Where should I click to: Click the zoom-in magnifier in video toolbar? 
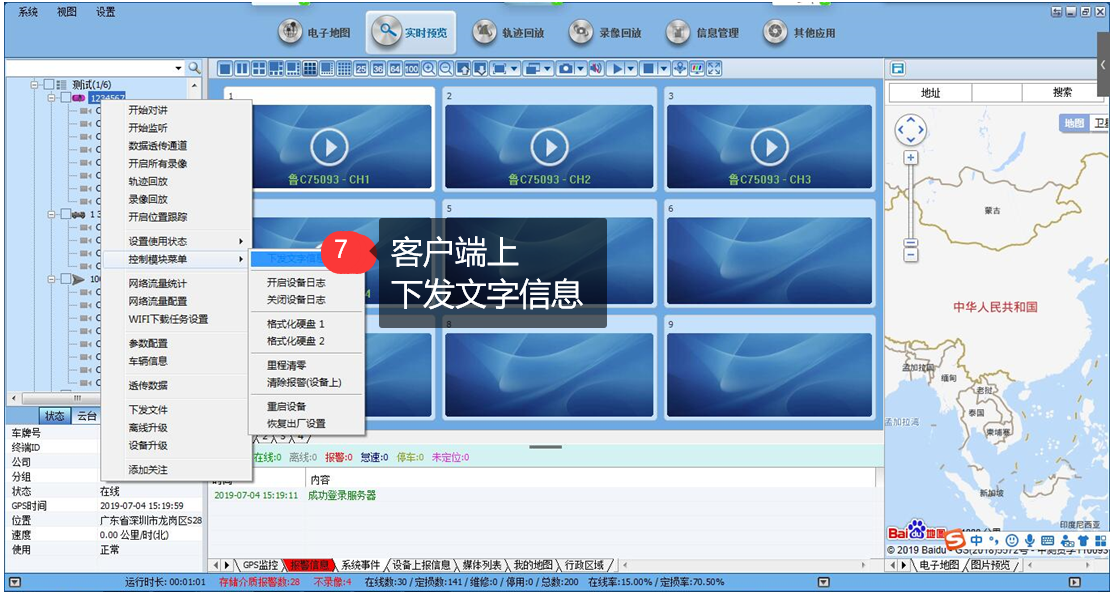pyautogui.click(x=429, y=68)
